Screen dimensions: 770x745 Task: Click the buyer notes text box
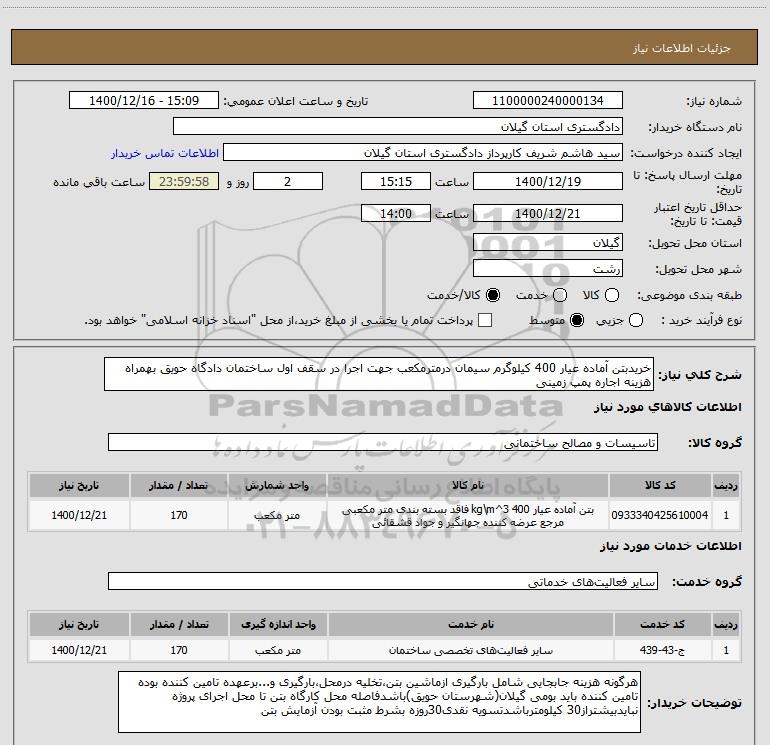pos(379,702)
